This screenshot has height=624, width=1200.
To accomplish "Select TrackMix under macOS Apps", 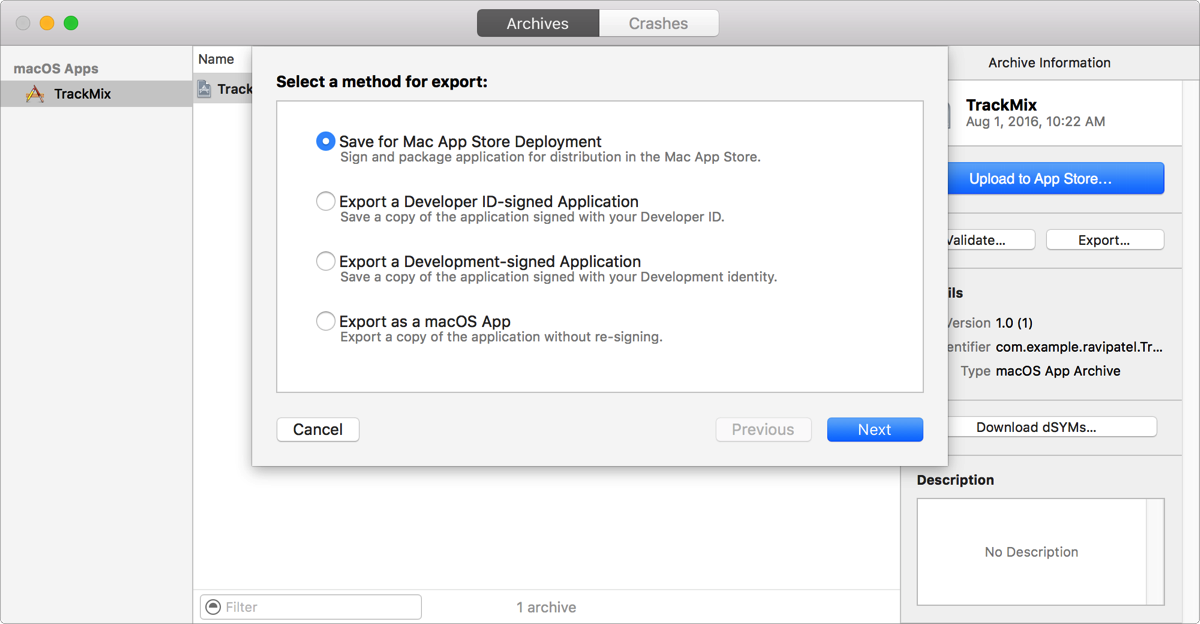I will click(x=82, y=94).
